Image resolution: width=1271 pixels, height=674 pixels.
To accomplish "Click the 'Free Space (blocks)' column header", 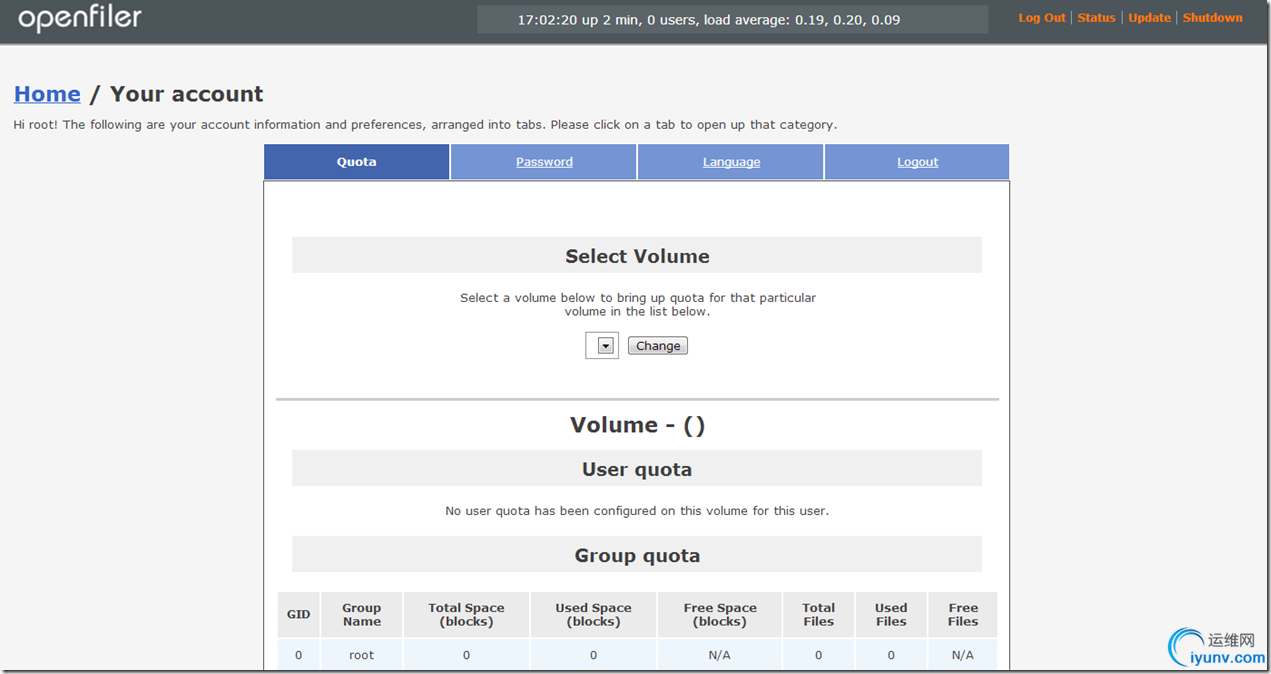I will point(720,615).
